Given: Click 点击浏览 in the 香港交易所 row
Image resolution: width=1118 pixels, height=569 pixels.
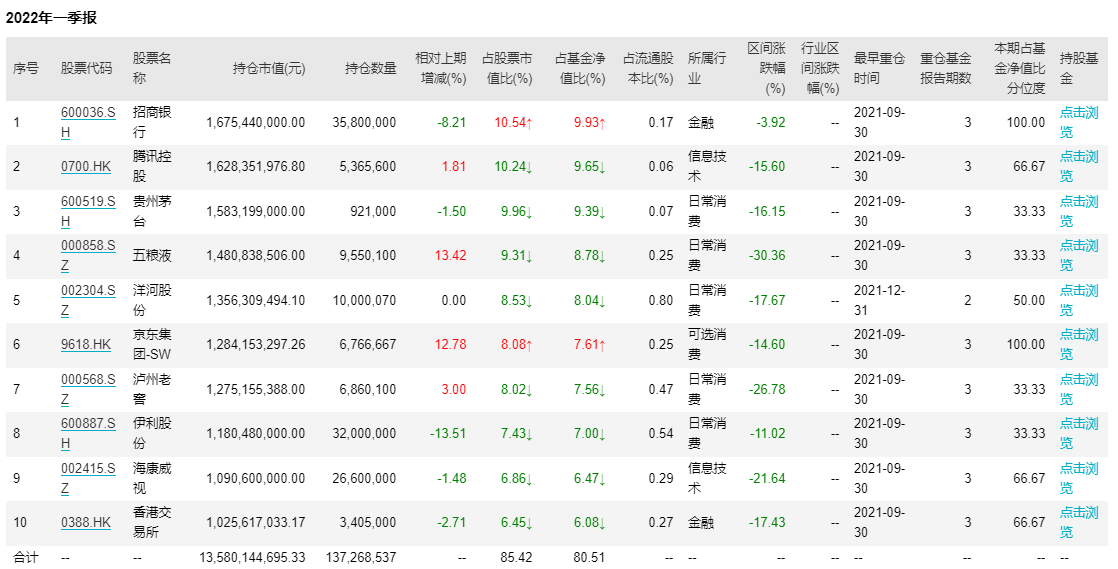Looking at the screenshot, I should (x=1079, y=523).
